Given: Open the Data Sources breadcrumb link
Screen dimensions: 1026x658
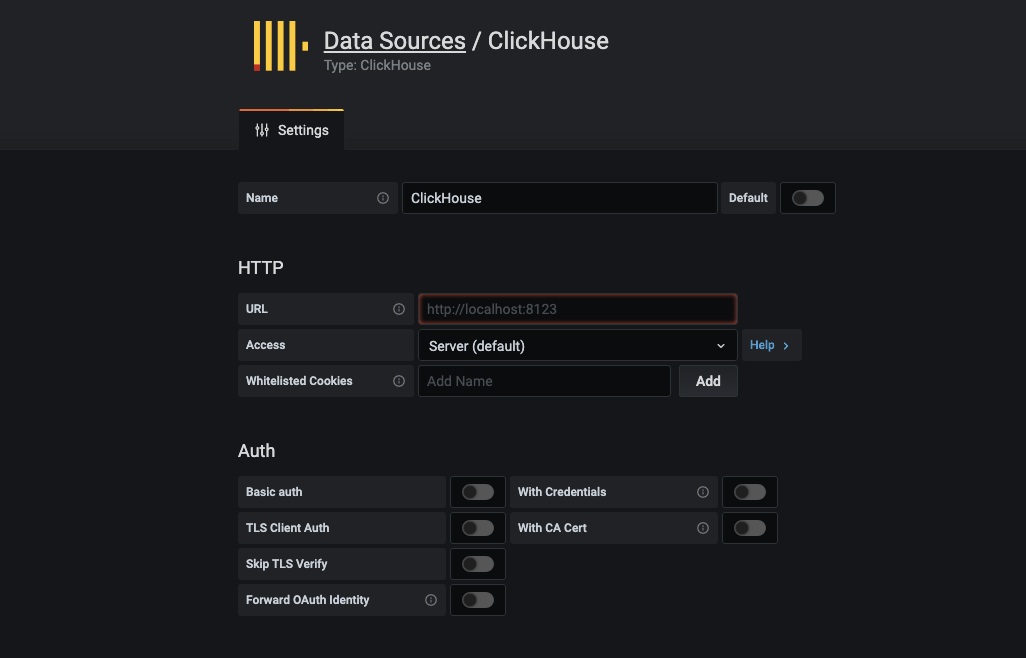Looking at the screenshot, I should [x=394, y=41].
